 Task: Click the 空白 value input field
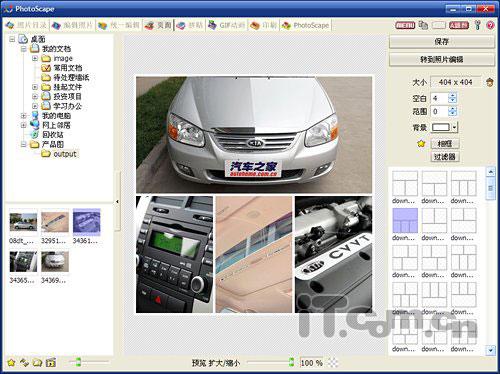click(x=440, y=98)
